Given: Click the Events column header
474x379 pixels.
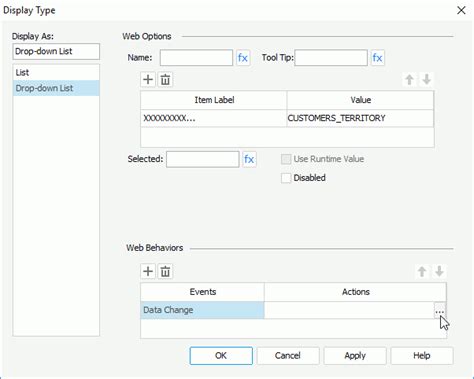Looking at the screenshot, I should [202, 292].
